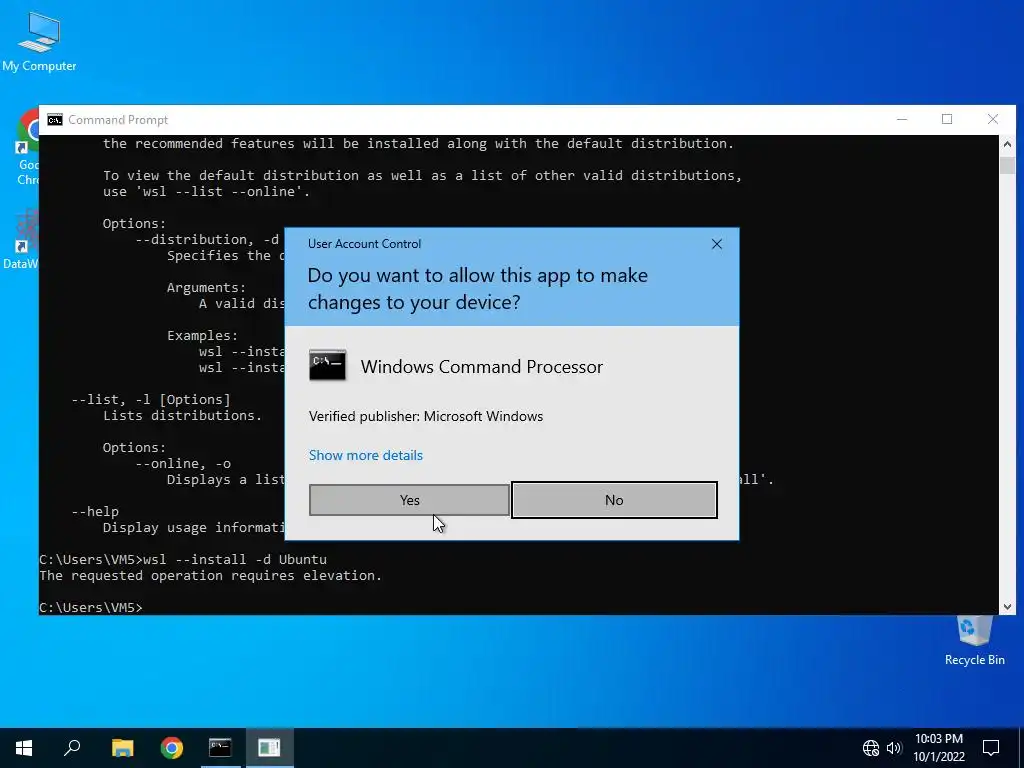The height and width of the screenshot is (768, 1024).
Task: Click the 'Command Prompt' window title text
Action: (118, 120)
